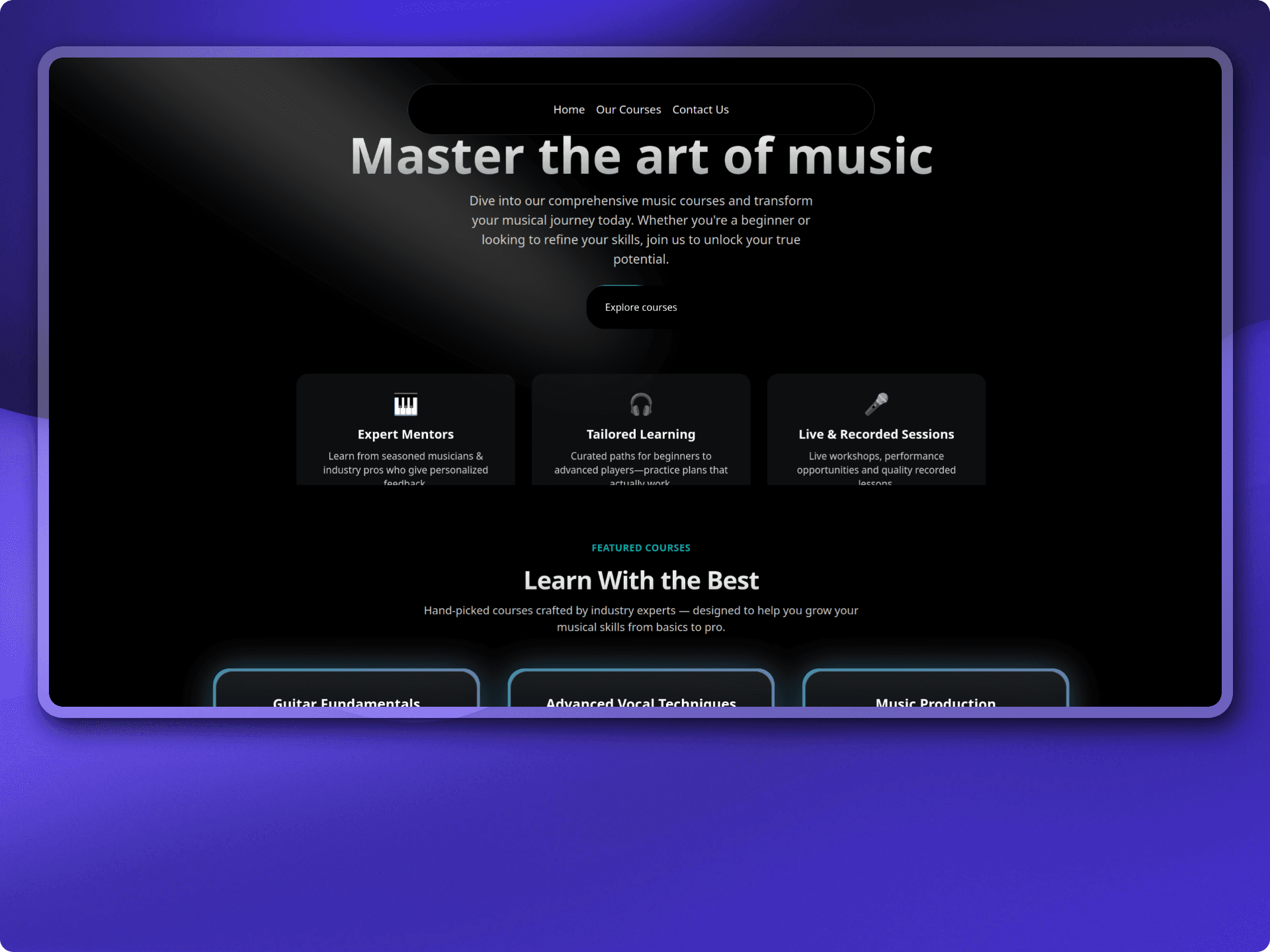Select the Live & Recorded Sessions heading
Viewport: 1270px width, 952px height.
pyautogui.click(x=876, y=434)
